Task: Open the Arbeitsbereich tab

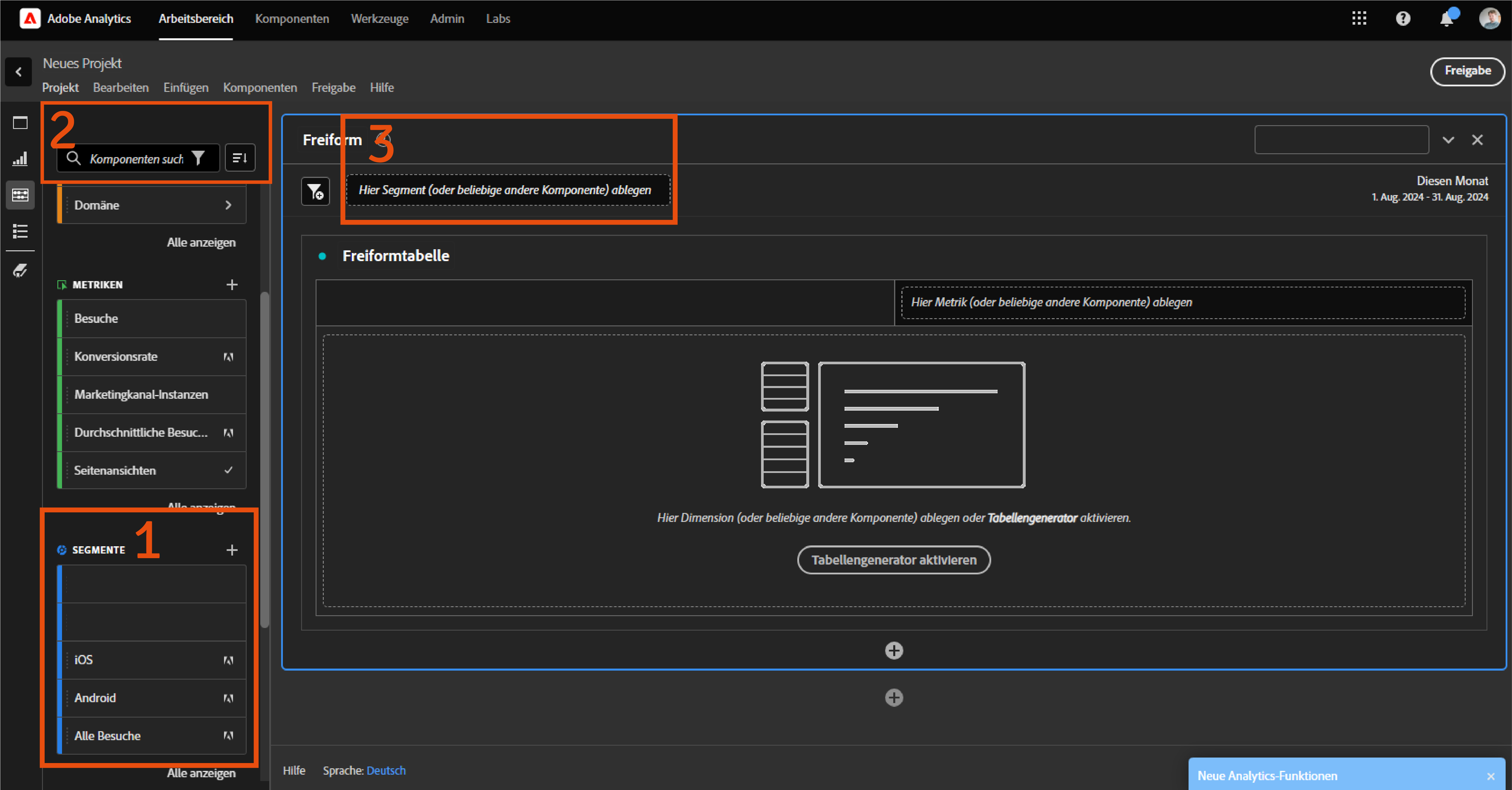Action: pos(196,19)
